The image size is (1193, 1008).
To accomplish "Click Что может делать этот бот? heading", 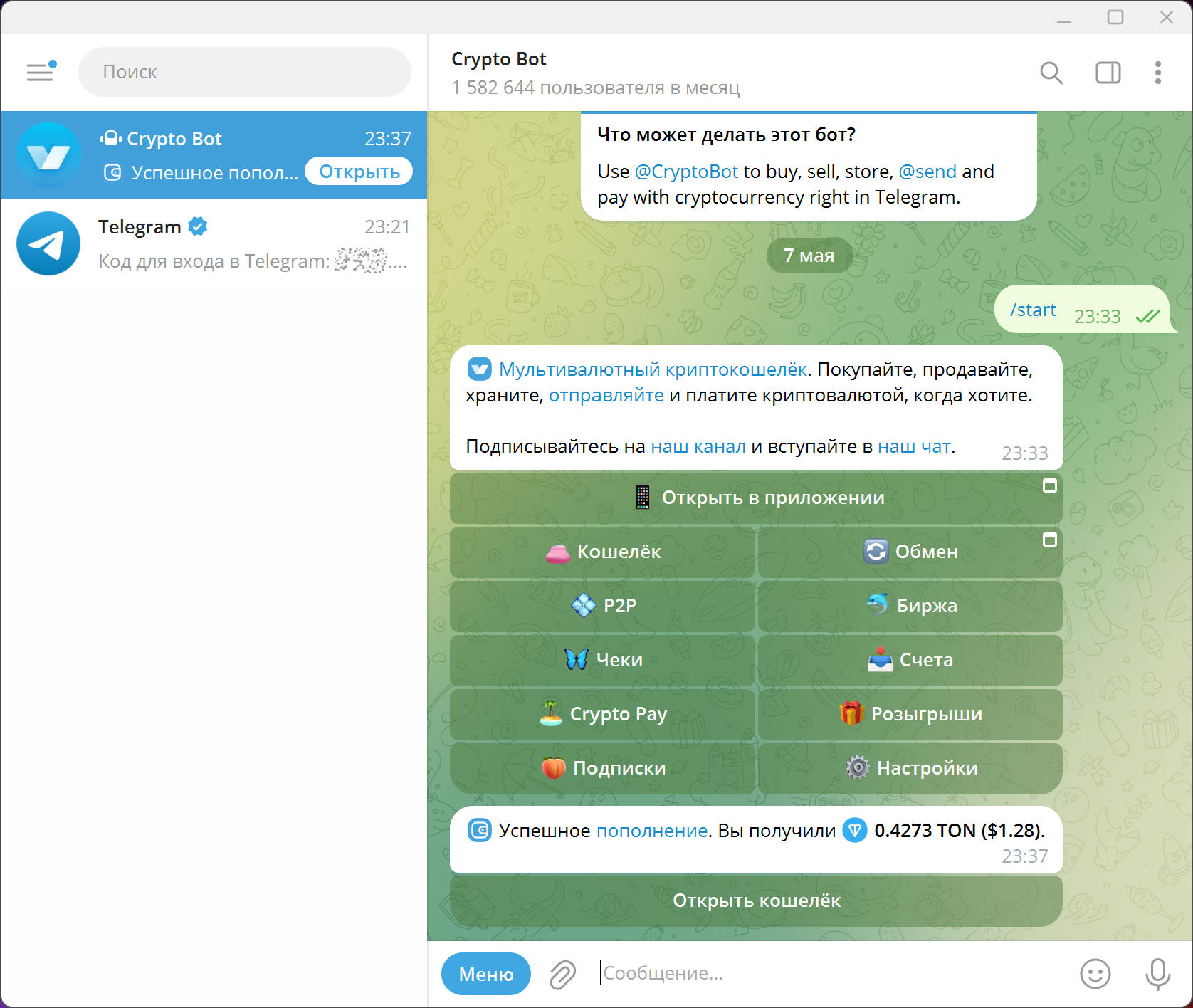I will click(x=726, y=135).
